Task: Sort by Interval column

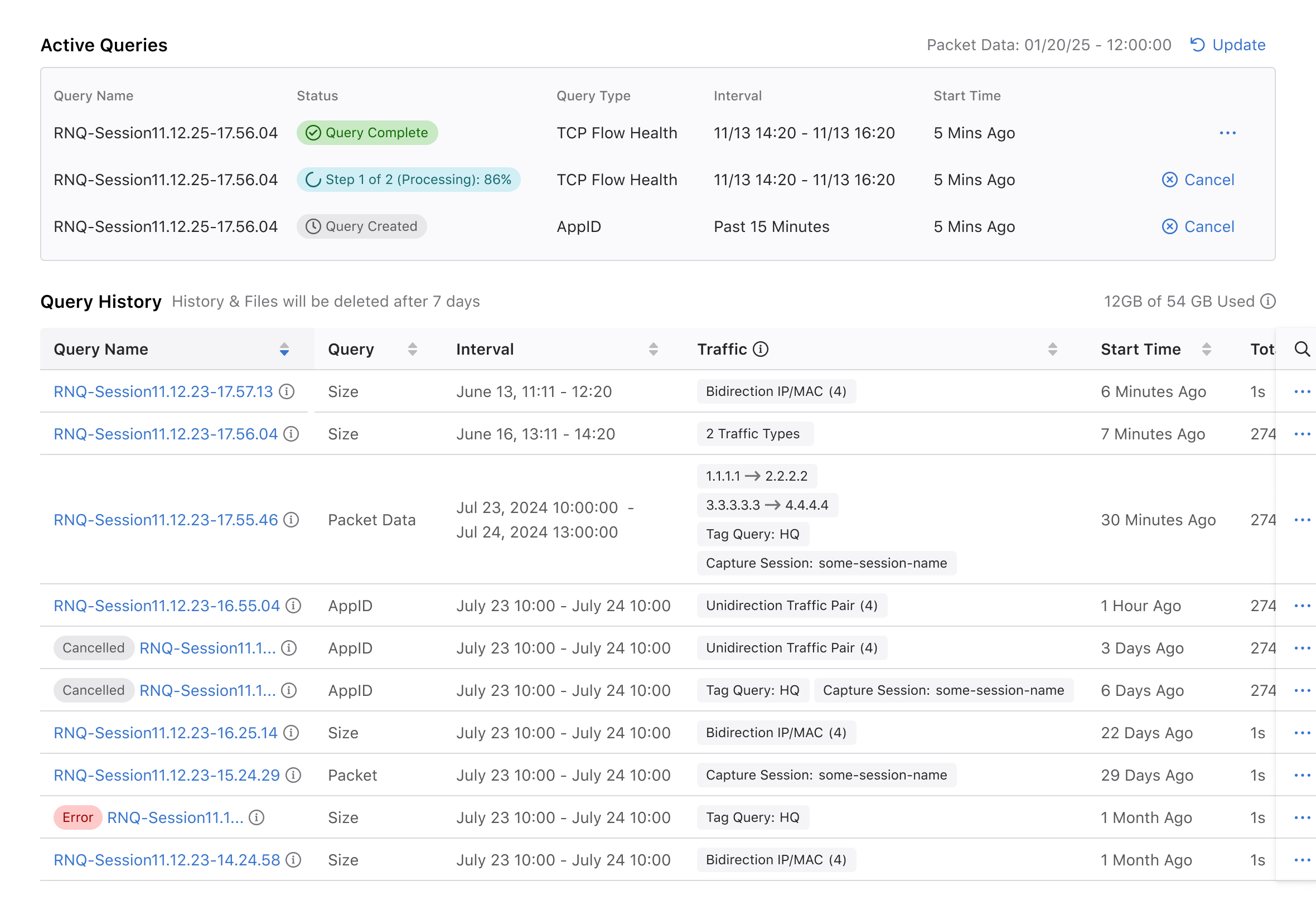Action: pyautogui.click(x=654, y=349)
